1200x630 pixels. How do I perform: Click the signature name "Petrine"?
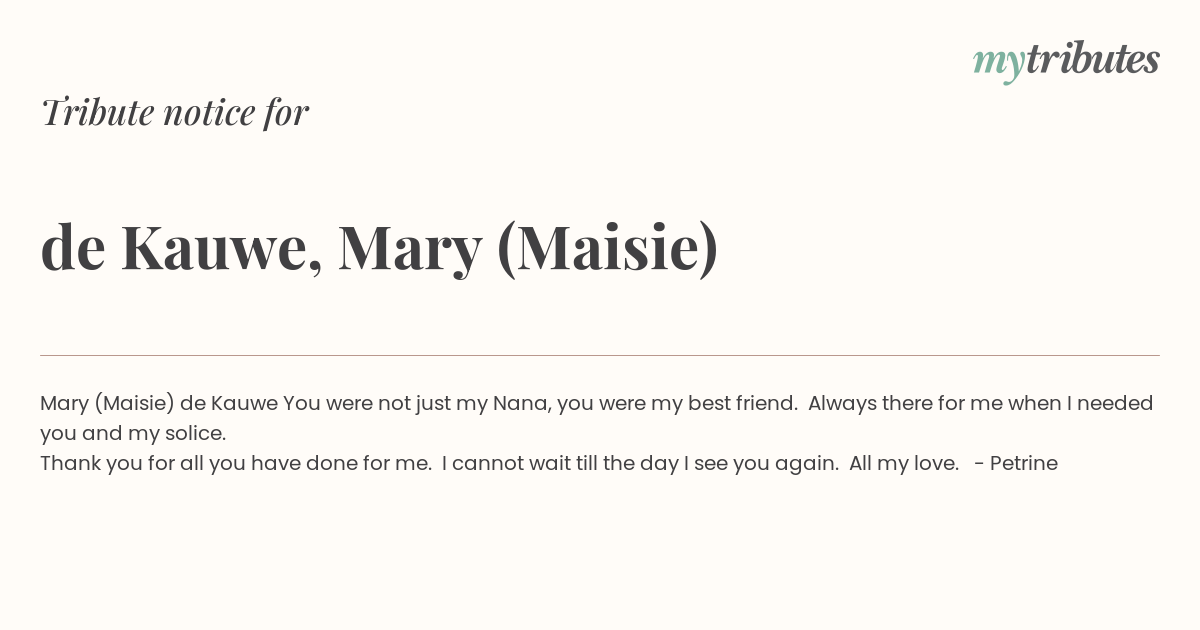1024,463
